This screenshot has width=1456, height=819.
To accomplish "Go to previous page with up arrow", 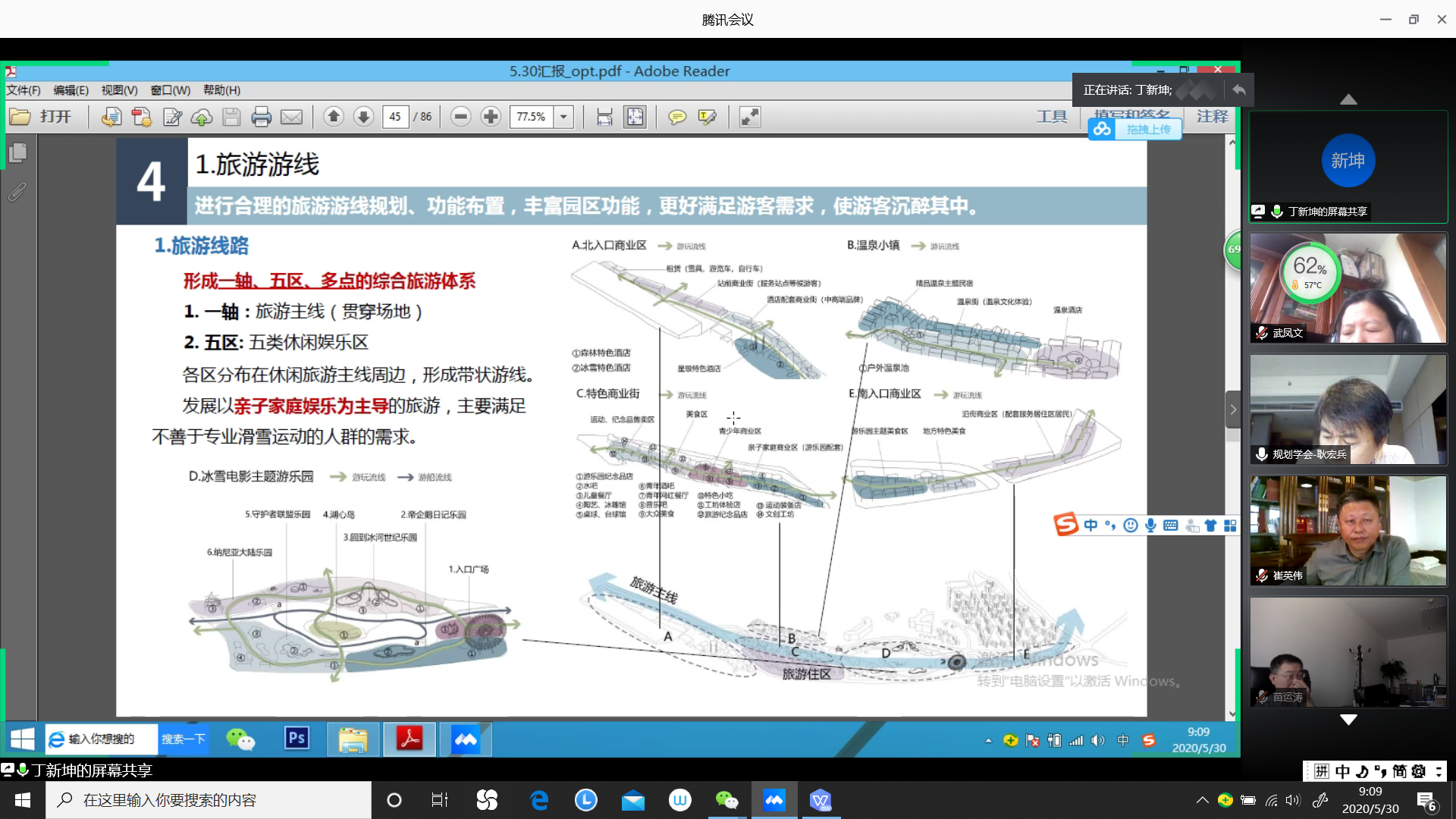I will click(333, 117).
